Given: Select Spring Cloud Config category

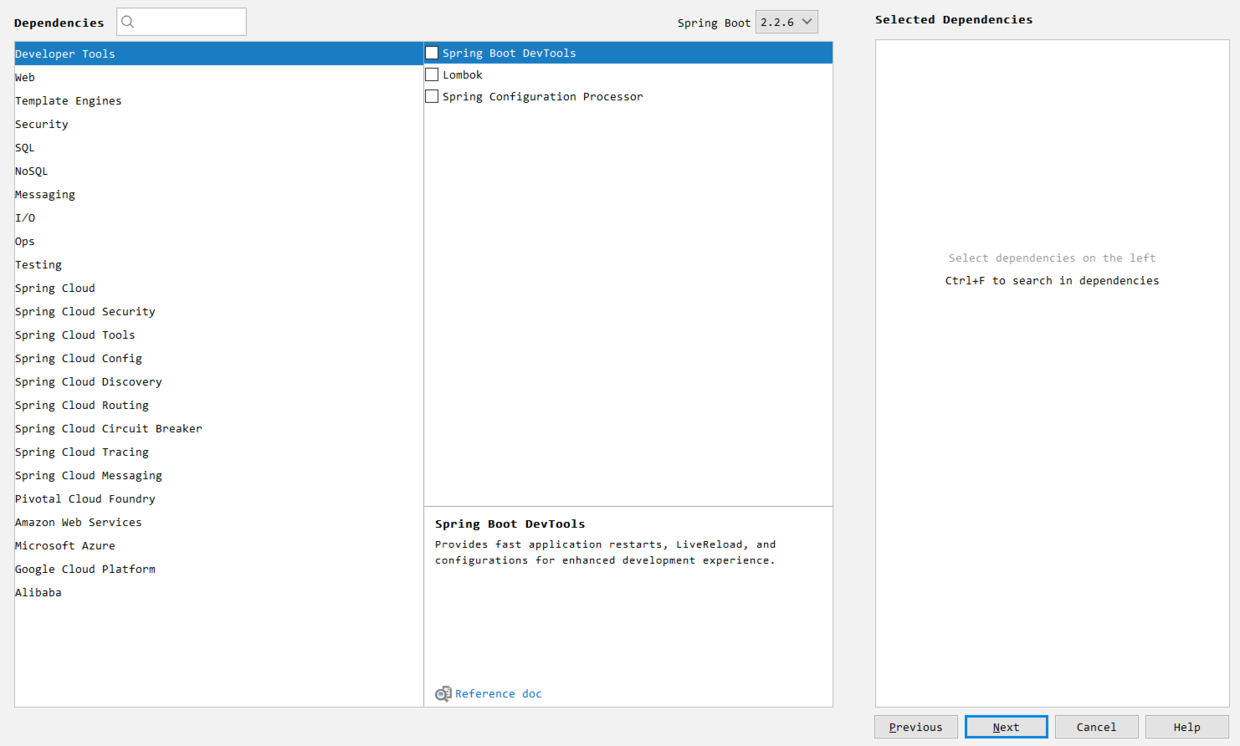Looking at the screenshot, I should point(219,358).
